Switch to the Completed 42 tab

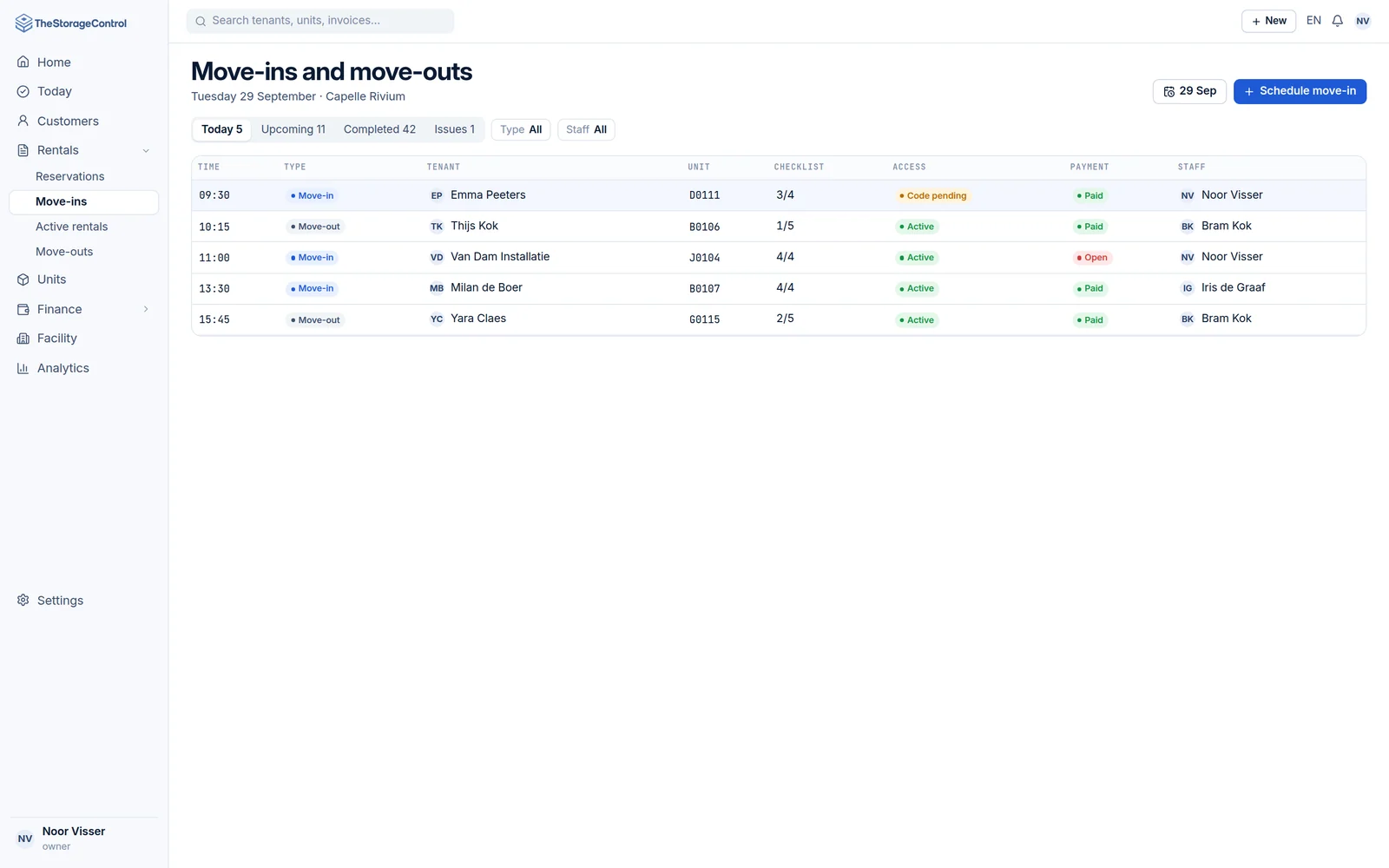[379, 129]
